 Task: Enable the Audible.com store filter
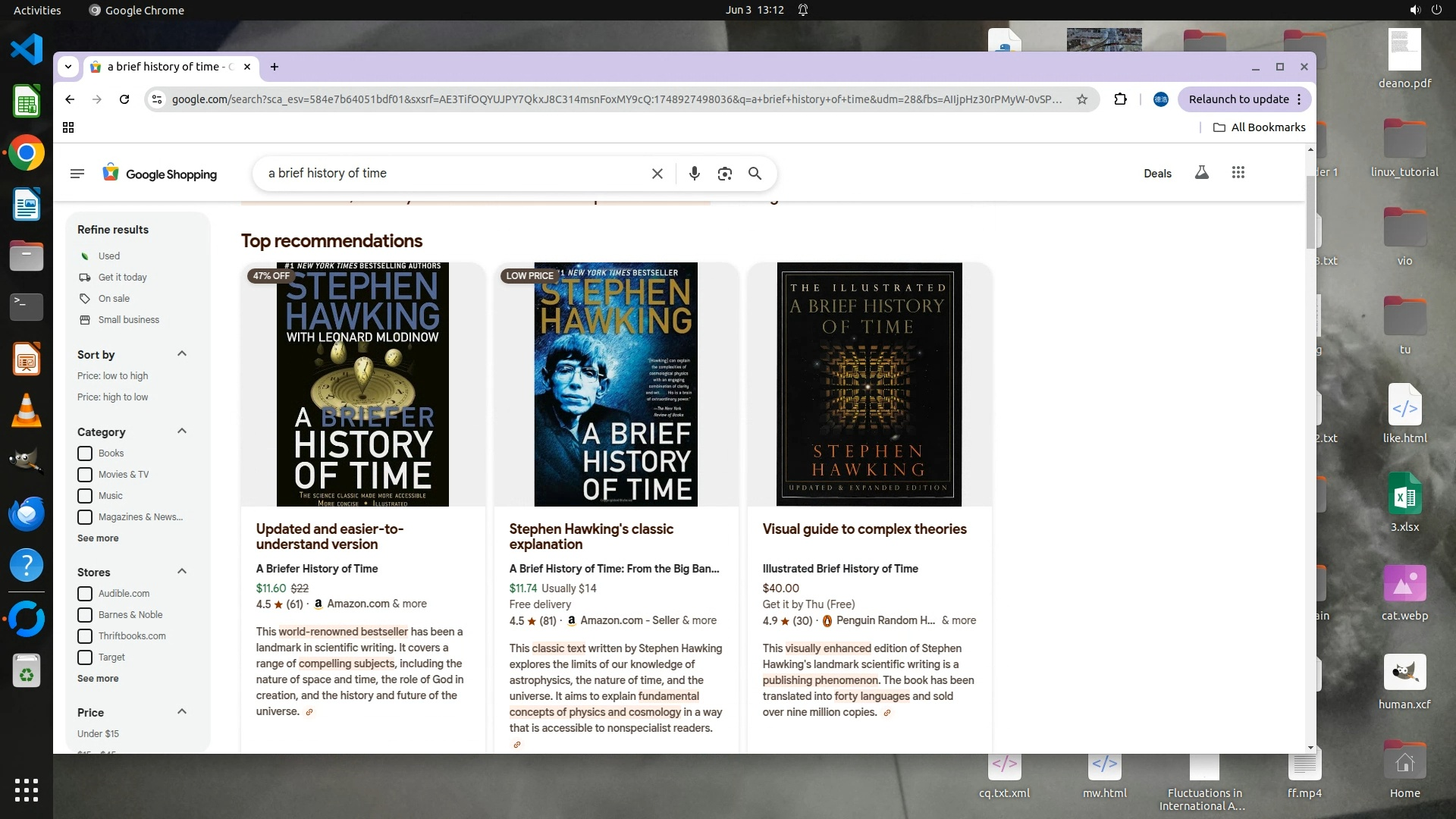point(85,594)
